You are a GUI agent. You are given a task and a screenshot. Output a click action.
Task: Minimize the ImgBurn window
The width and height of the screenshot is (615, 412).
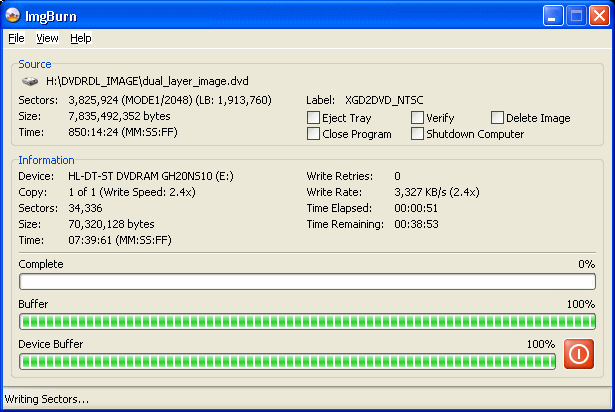coord(553,16)
